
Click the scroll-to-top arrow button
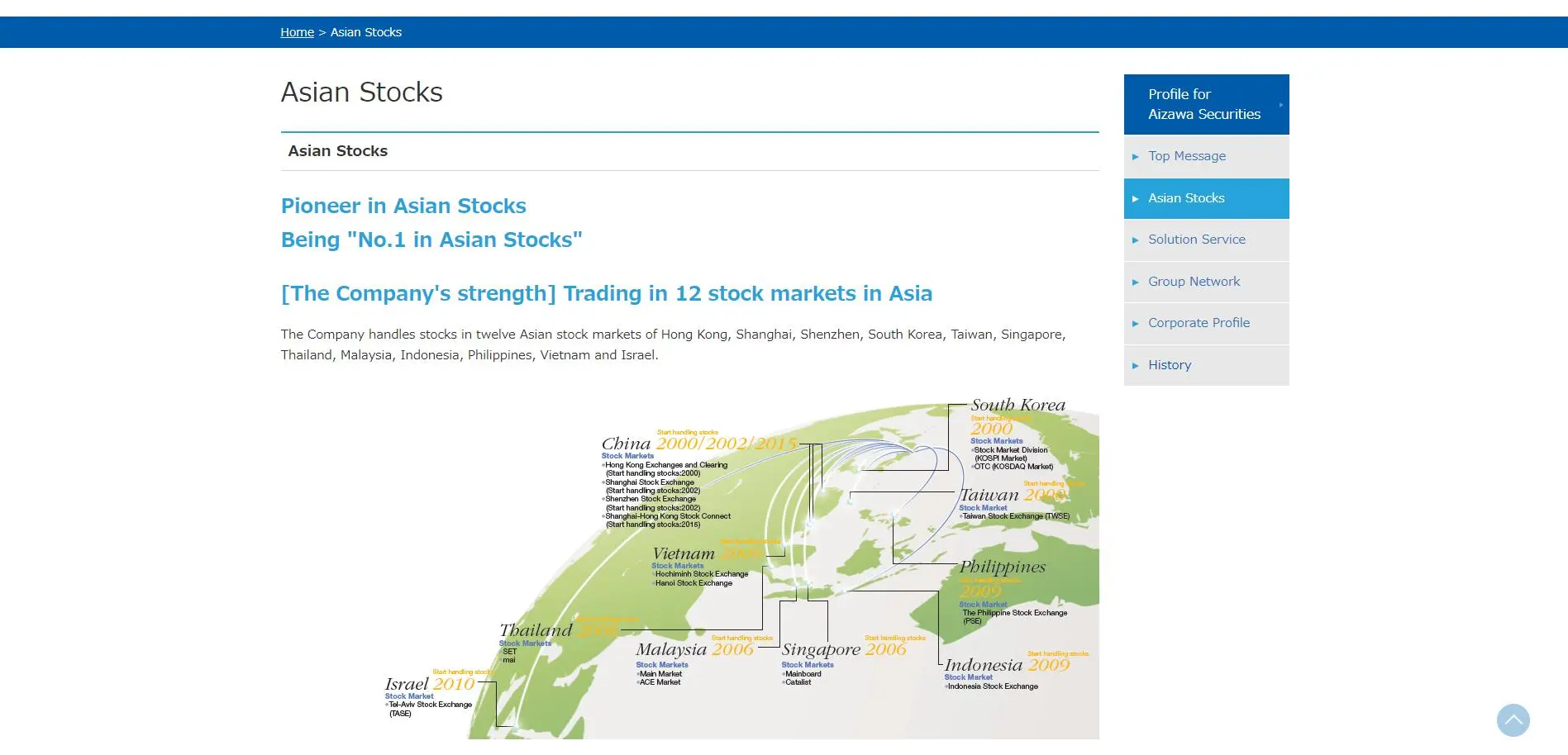[1513, 720]
